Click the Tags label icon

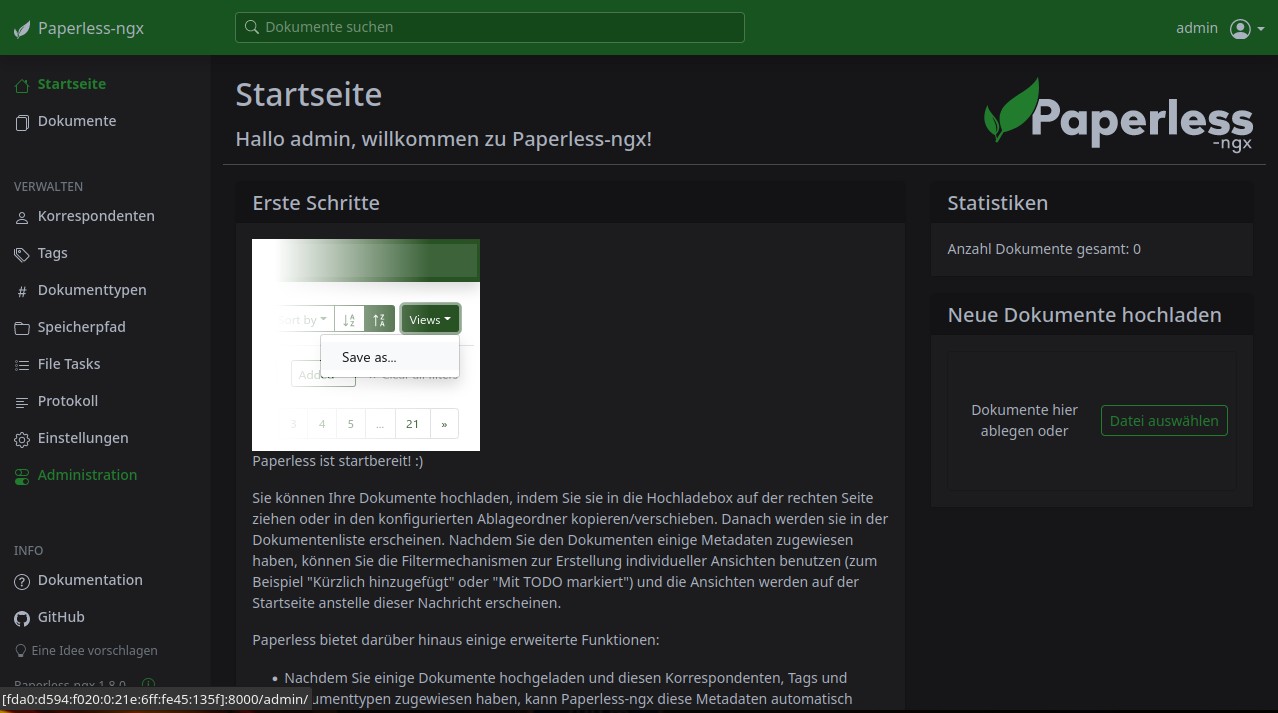22,254
